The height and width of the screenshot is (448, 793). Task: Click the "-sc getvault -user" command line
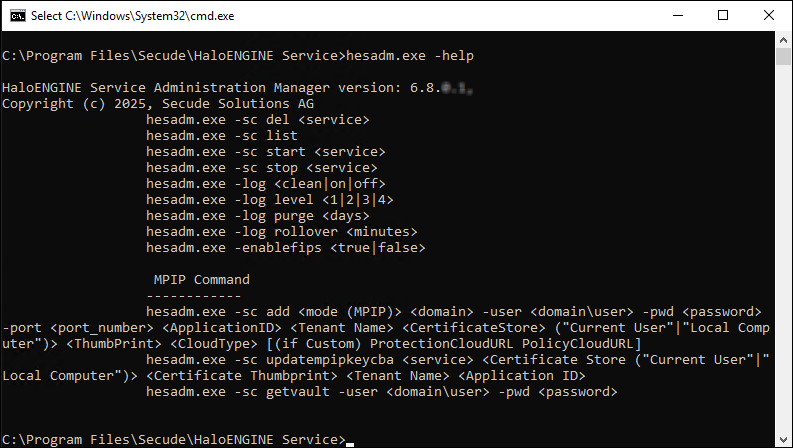[381, 392]
